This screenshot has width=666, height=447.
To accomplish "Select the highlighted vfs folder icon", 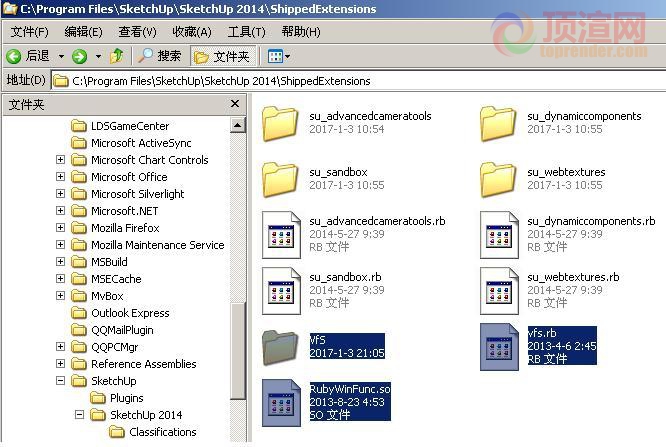I will [279, 347].
